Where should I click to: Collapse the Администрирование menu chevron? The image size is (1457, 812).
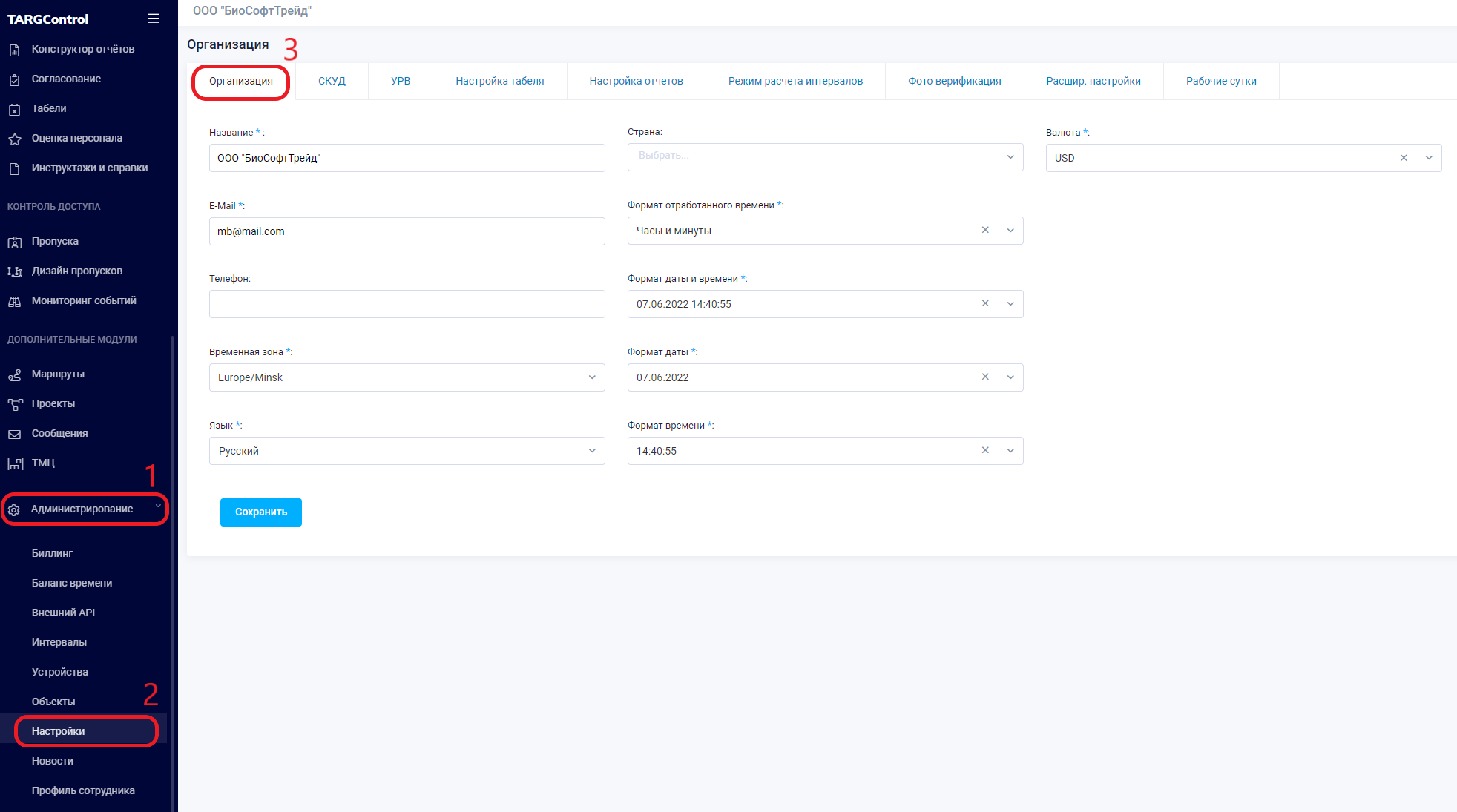click(158, 506)
